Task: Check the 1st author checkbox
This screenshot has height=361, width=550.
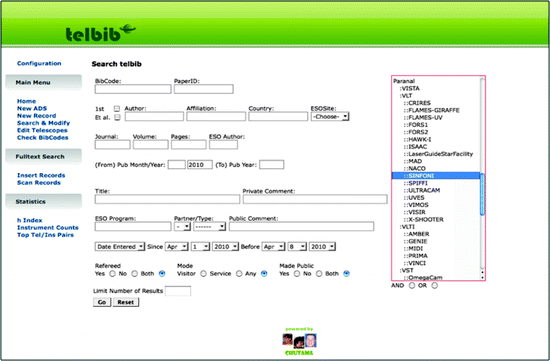Action: point(117,109)
